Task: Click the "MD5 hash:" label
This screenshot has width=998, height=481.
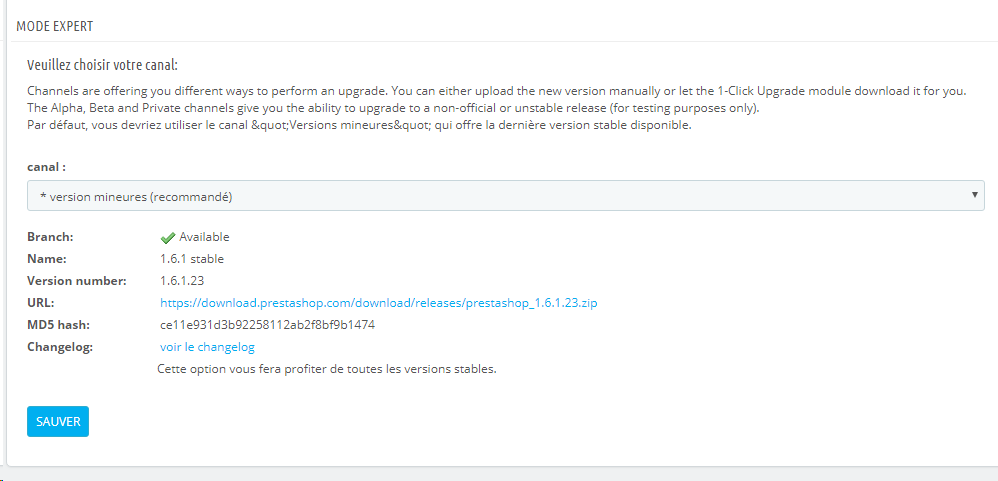Action: (x=60, y=325)
